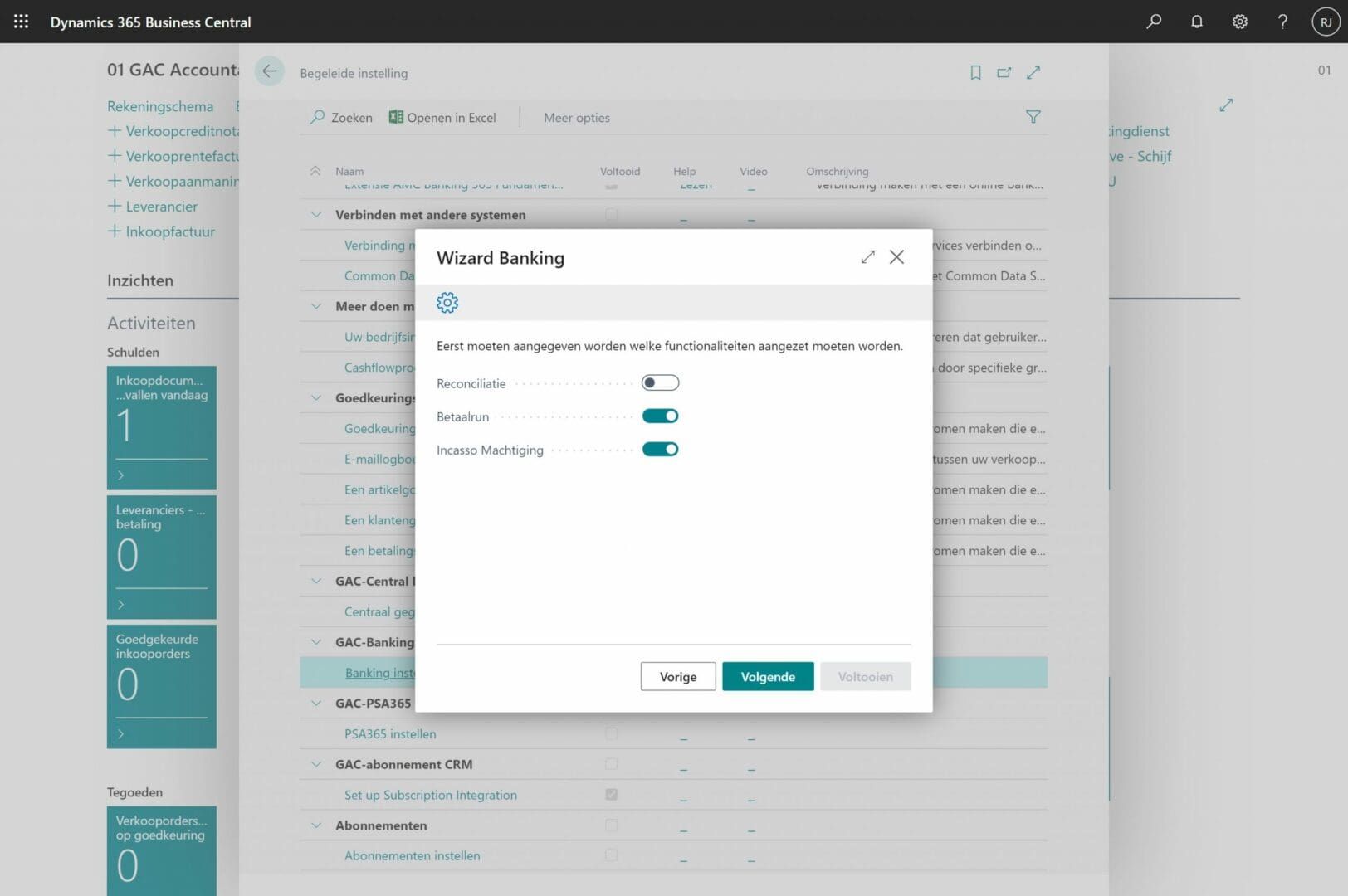Image resolution: width=1348 pixels, height=896 pixels.
Task: Click the Volgende button
Action: click(768, 677)
